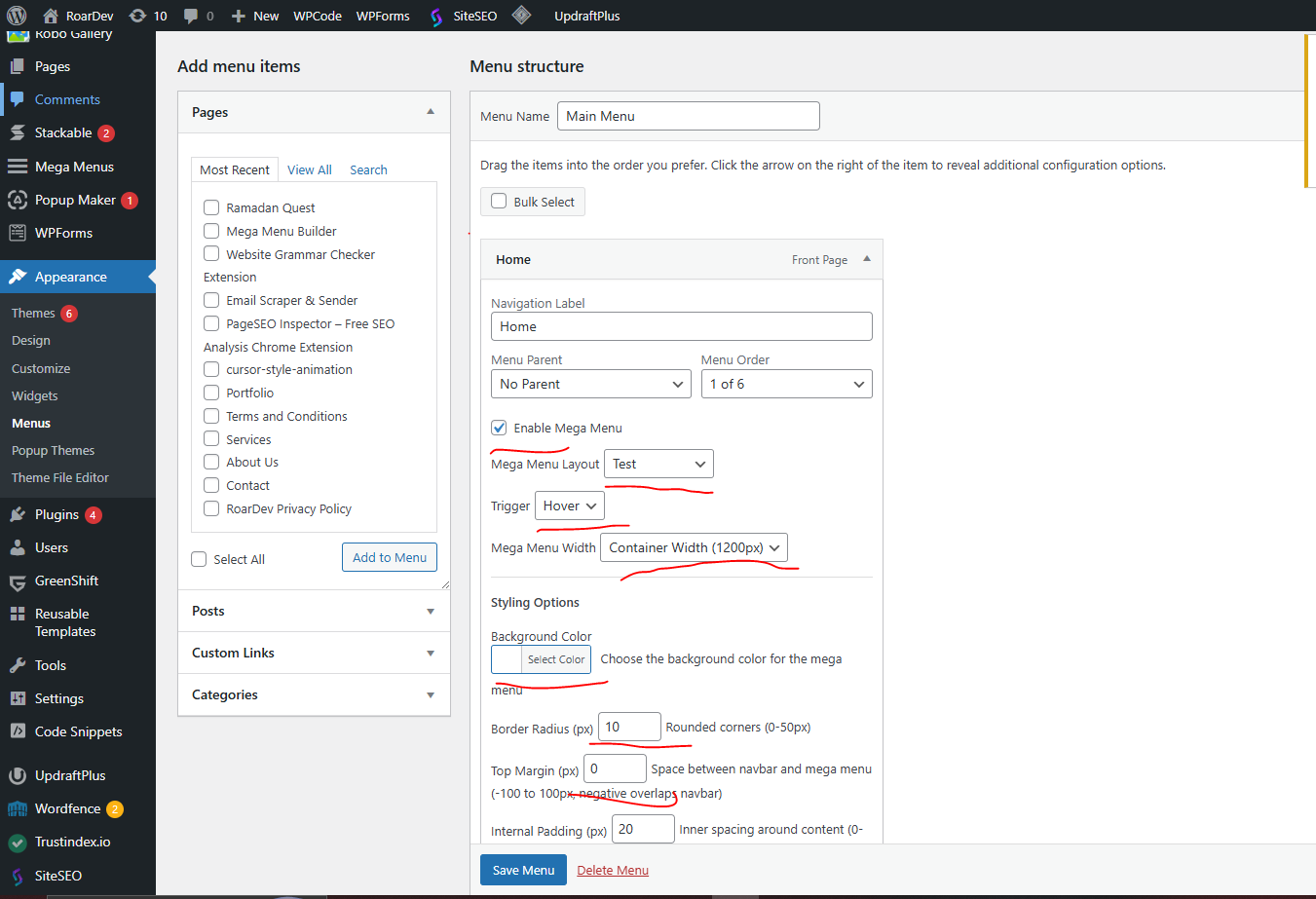
Task: Click the Save Menu button
Action: (523, 870)
